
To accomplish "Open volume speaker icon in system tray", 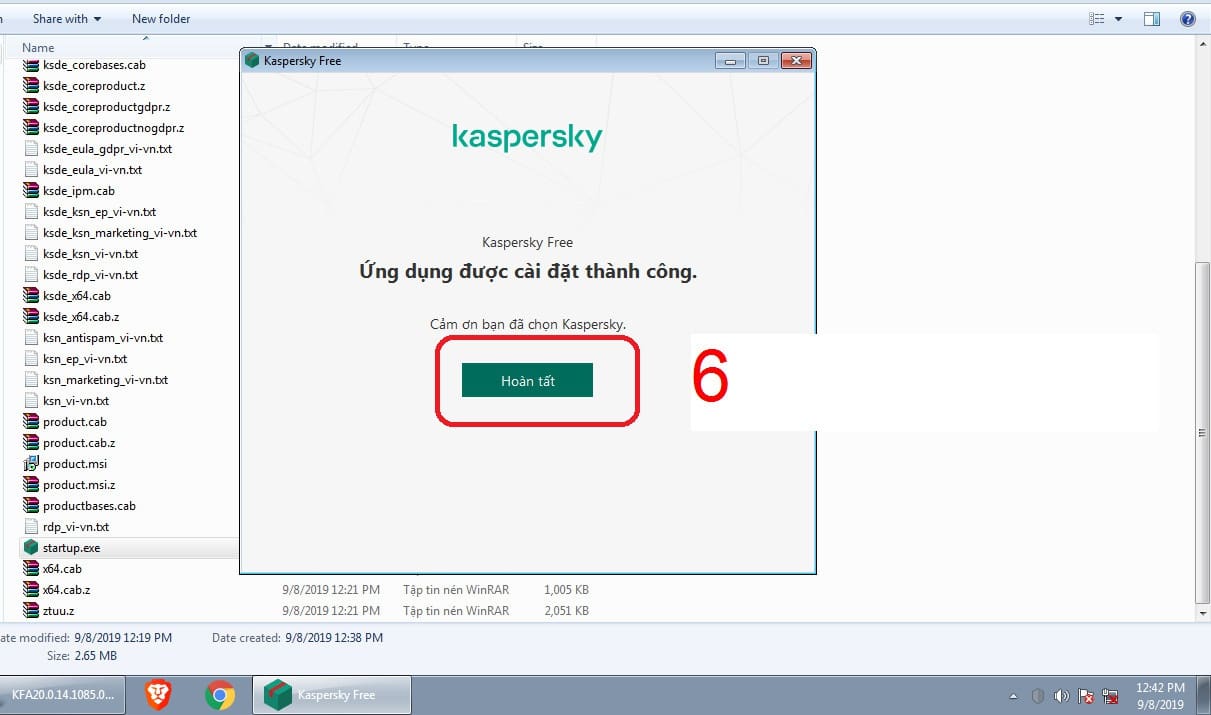I will click(x=1061, y=695).
